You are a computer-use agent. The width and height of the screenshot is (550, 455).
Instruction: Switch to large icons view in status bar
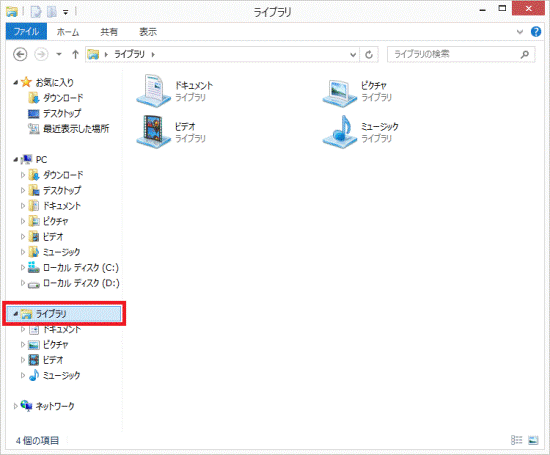click(533, 440)
